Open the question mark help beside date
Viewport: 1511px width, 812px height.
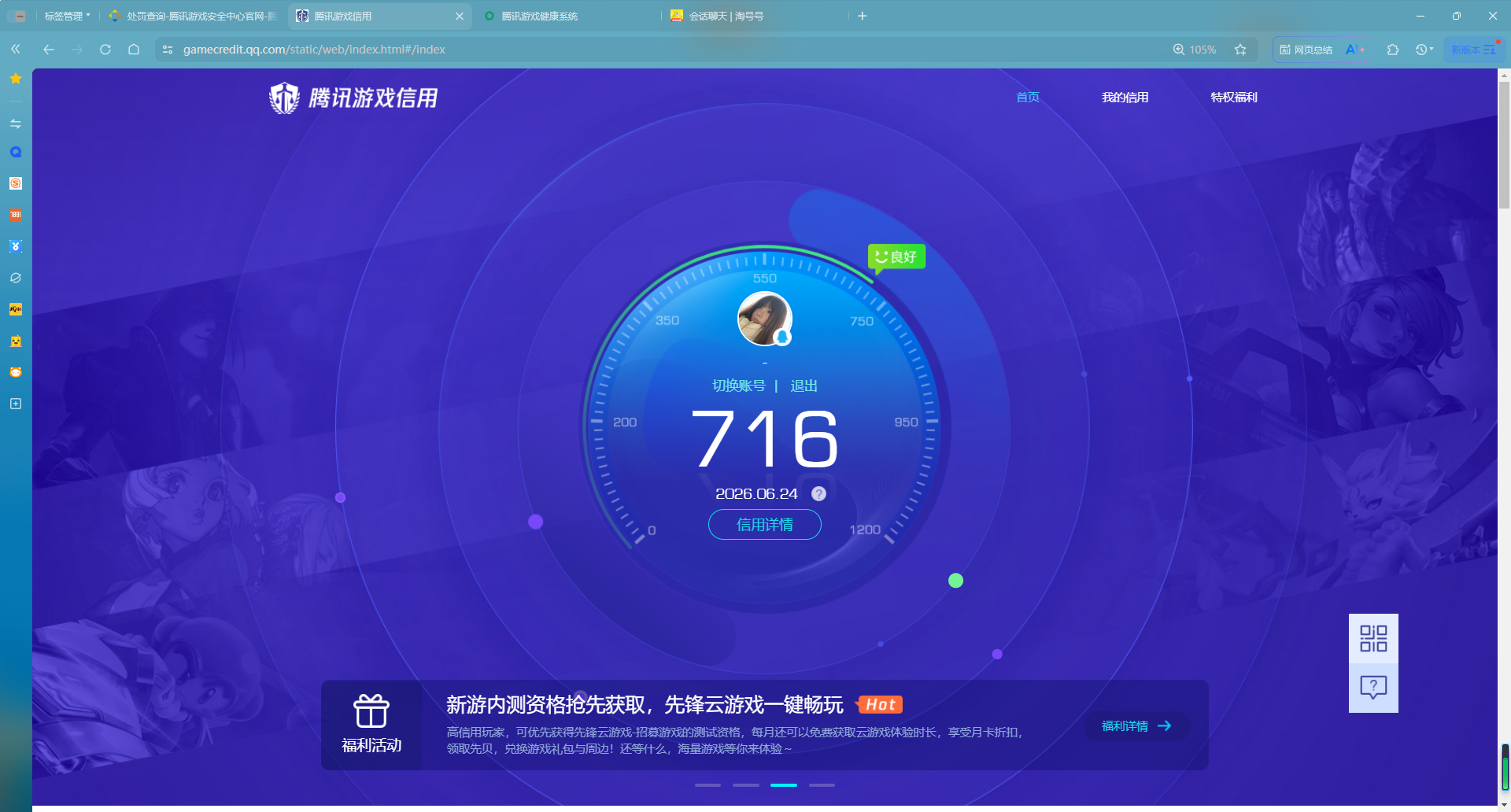(818, 493)
